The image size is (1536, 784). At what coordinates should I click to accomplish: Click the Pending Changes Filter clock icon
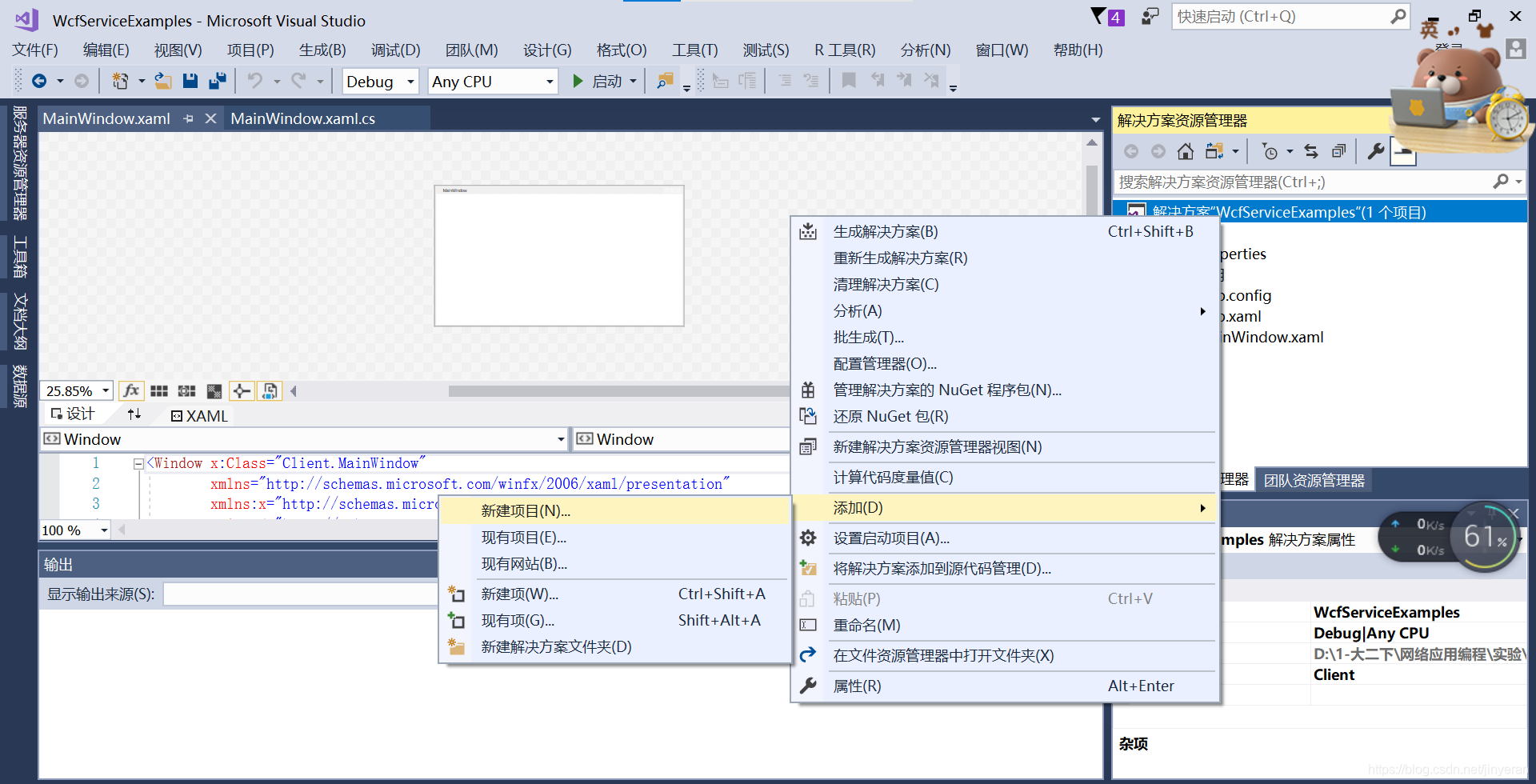click(1270, 151)
